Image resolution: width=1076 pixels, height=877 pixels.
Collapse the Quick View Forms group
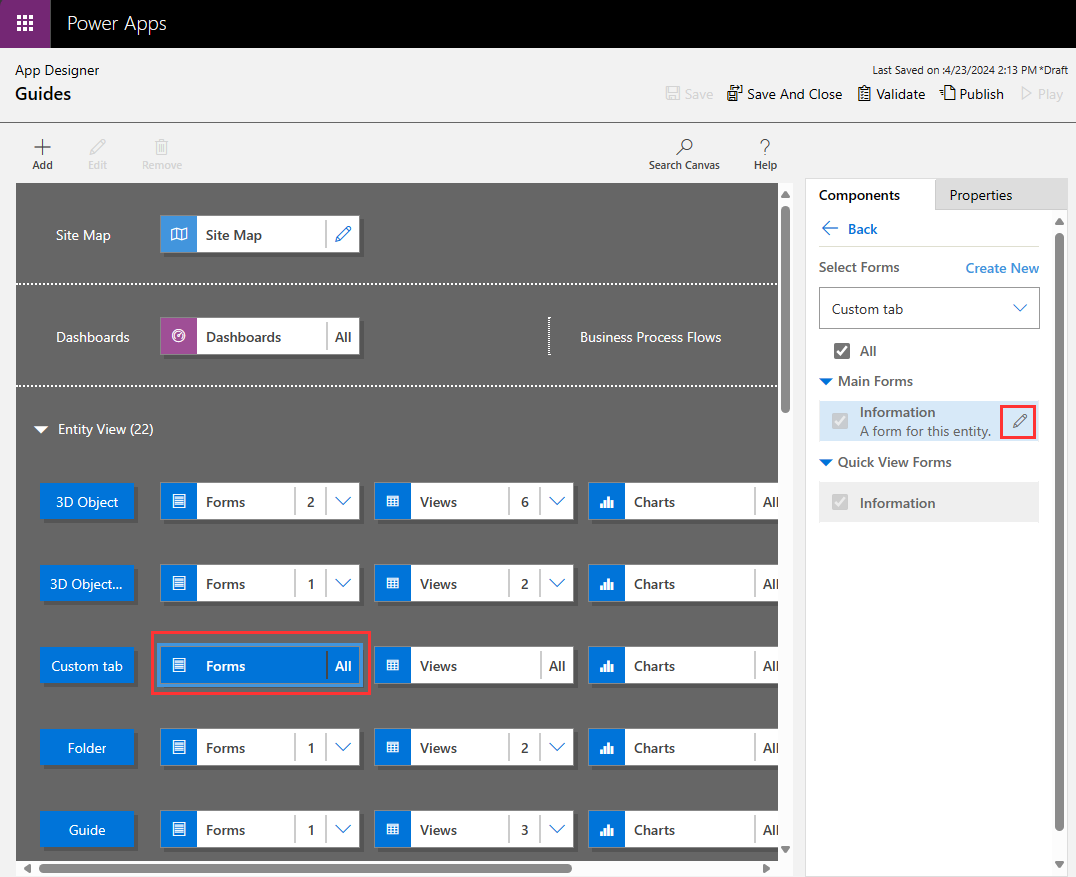coord(826,462)
